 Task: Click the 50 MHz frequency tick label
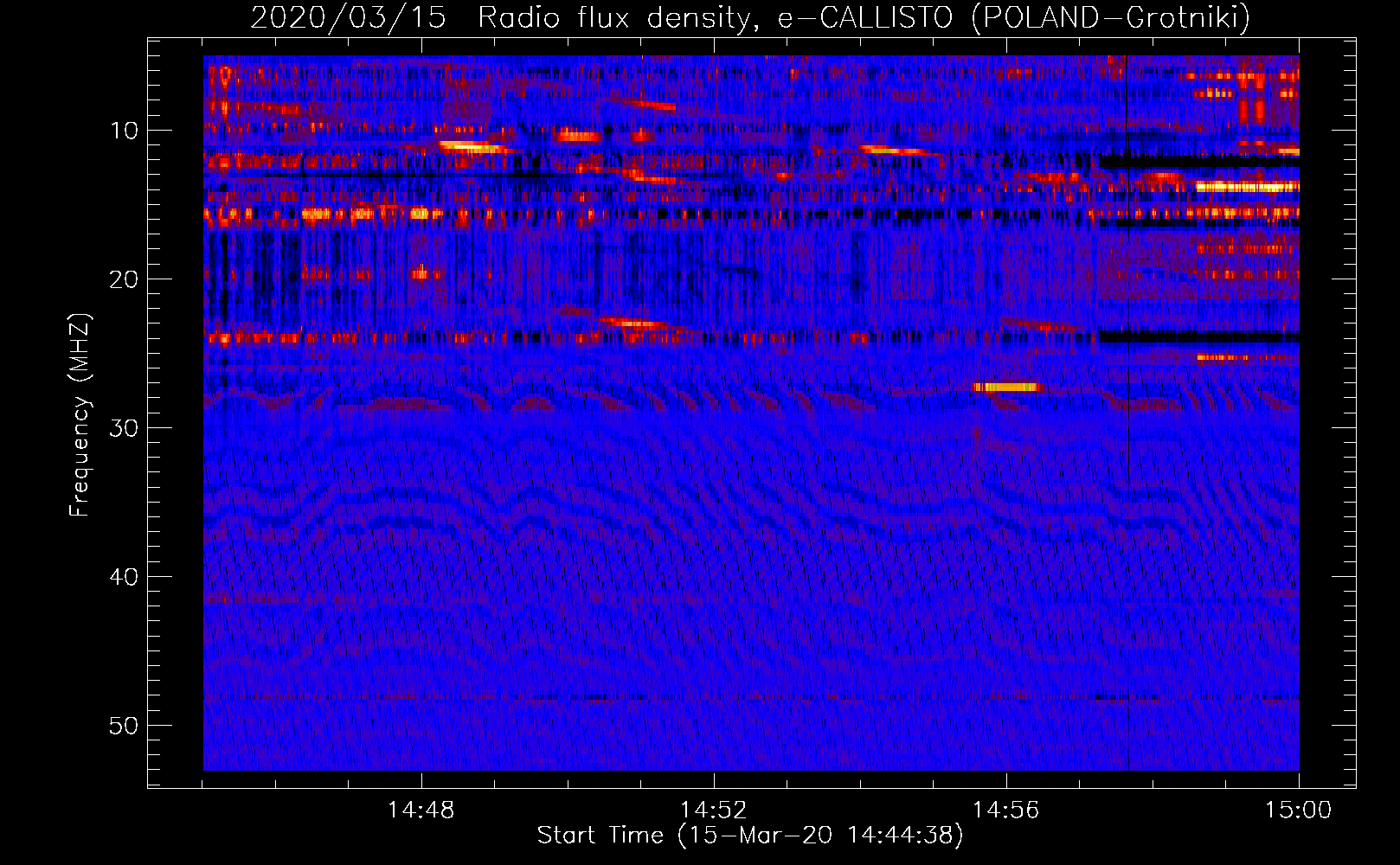coord(125,726)
